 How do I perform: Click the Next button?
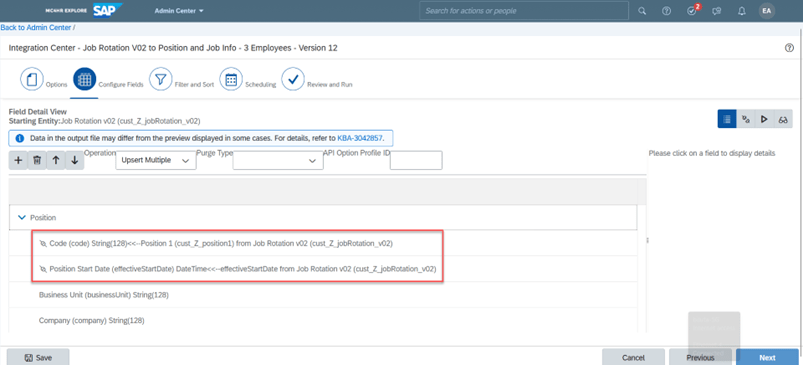pyautogui.click(x=767, y=357)
